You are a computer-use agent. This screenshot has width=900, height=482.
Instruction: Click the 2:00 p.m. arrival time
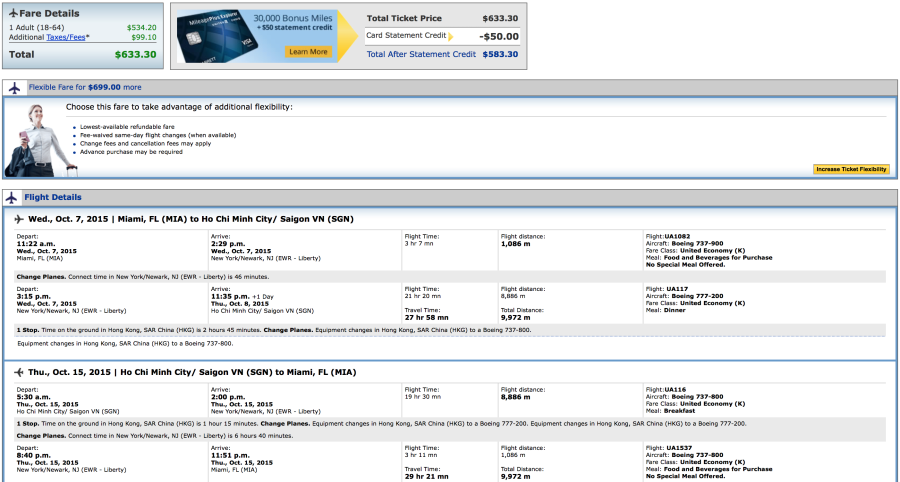point(228,397)
